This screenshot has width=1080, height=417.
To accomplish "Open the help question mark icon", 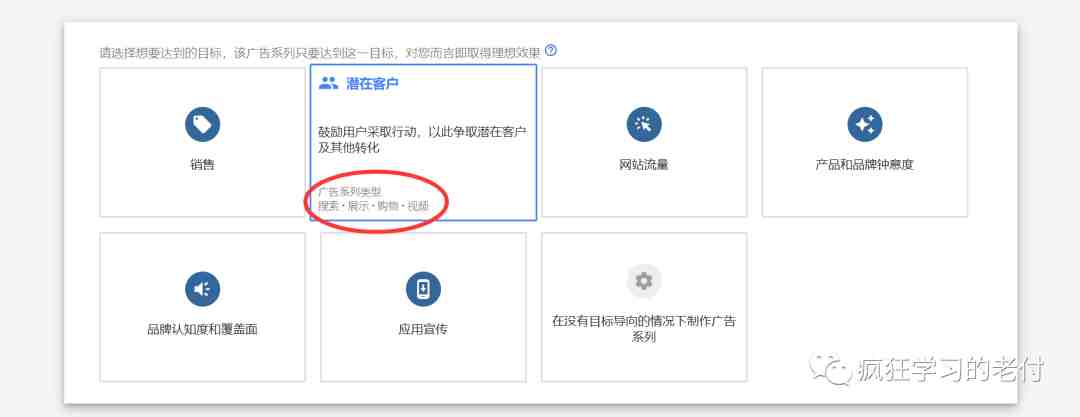I will tap(550, 50).
